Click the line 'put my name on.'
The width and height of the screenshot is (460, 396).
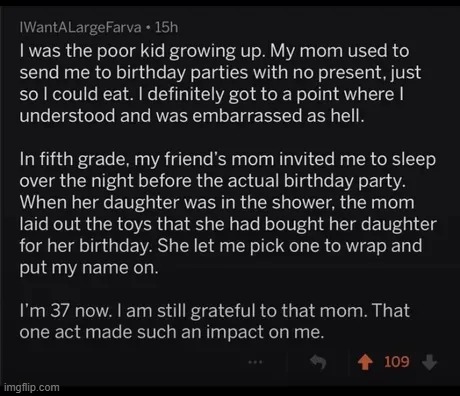(x=89, y=268)
